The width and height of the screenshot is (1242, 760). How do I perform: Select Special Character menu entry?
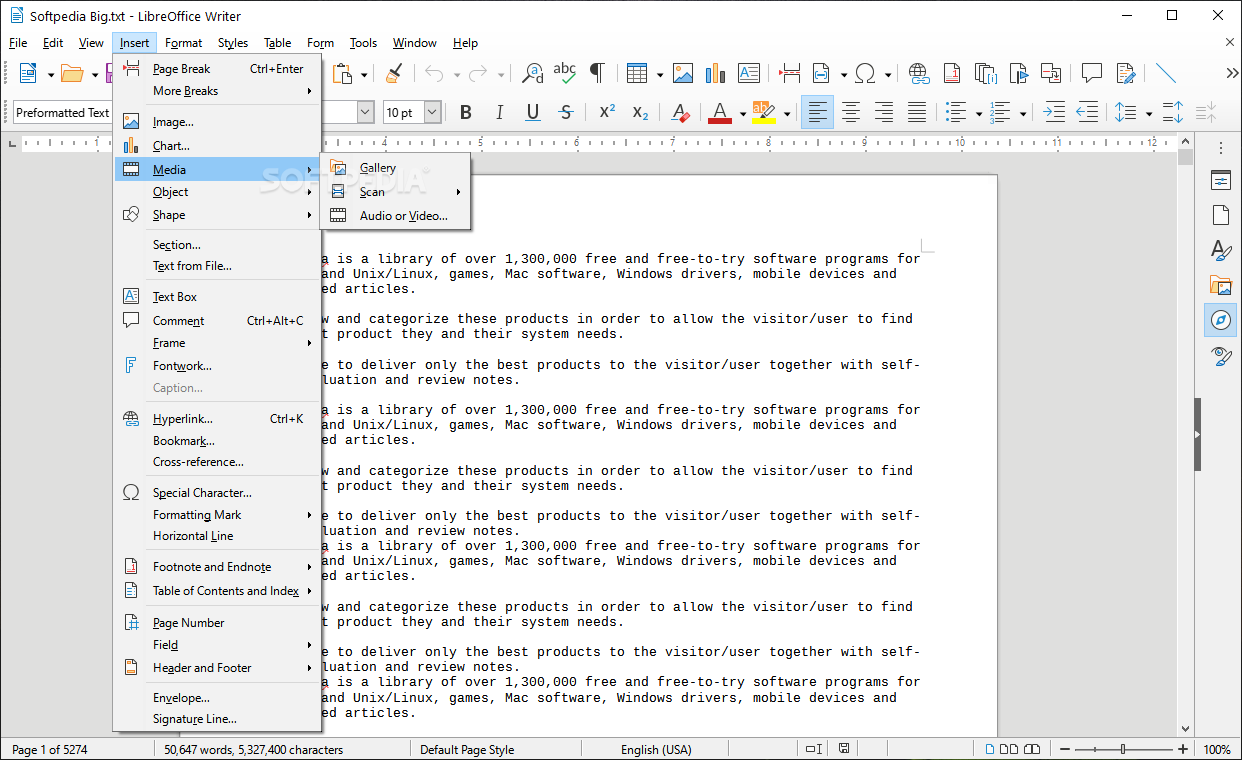coord(217,493)
